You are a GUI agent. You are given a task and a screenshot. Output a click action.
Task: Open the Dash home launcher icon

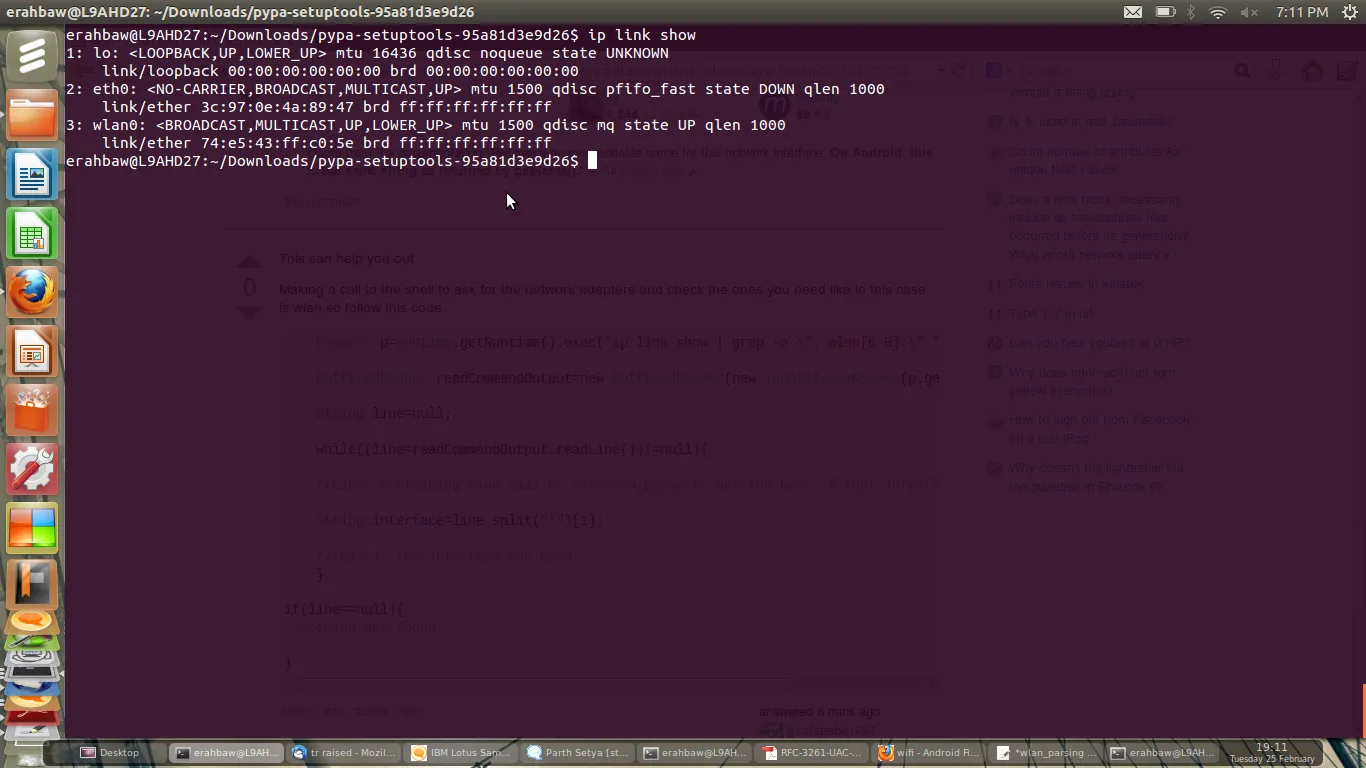point(32,57)
